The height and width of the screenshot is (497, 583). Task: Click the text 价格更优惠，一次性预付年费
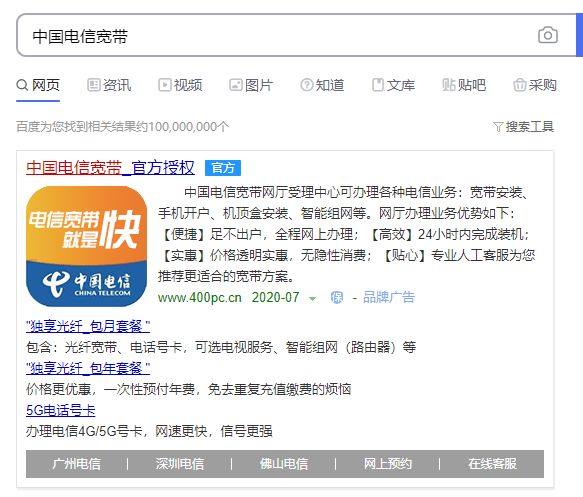click(x=110, y=389)
